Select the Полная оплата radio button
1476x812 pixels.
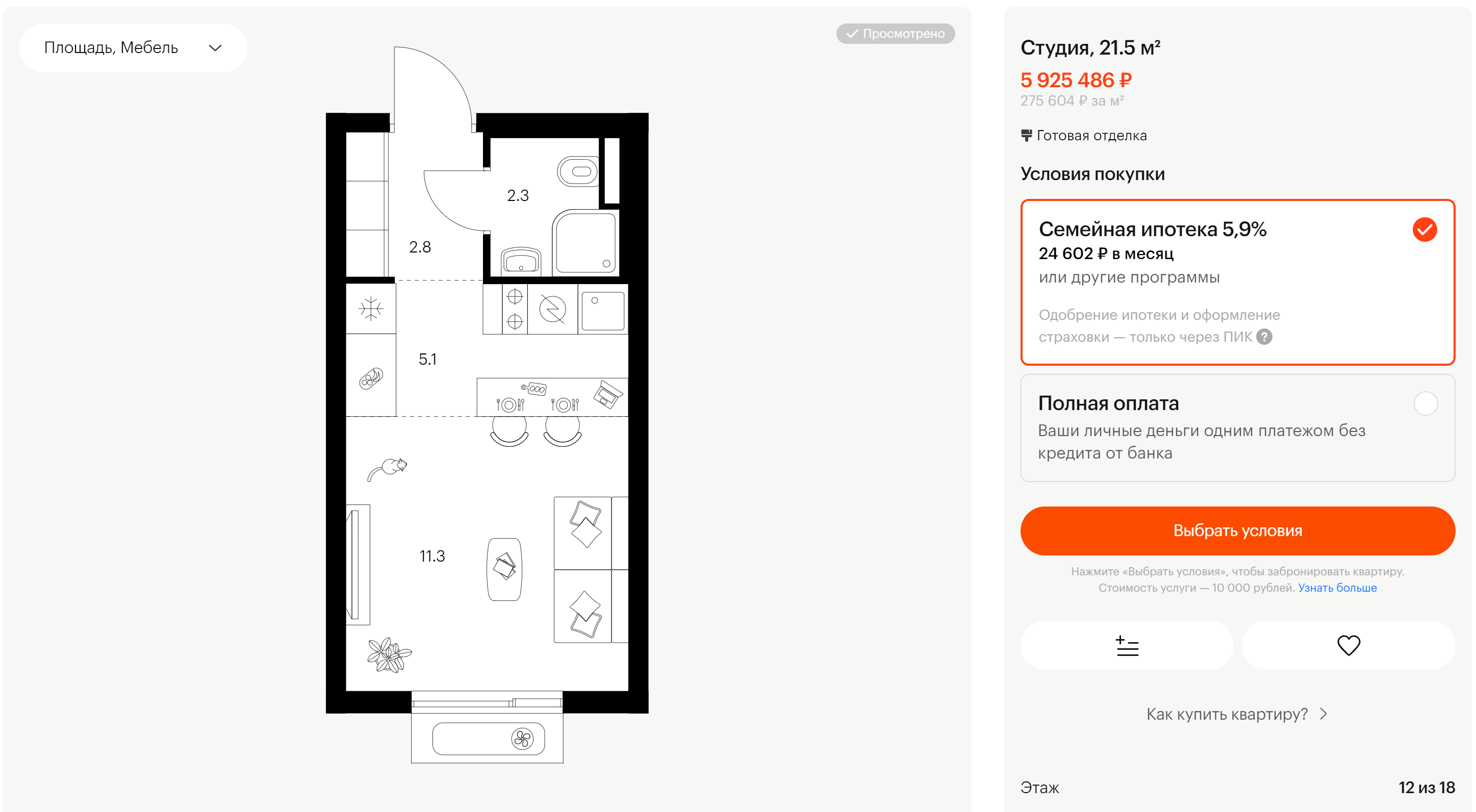point(1426,404)
